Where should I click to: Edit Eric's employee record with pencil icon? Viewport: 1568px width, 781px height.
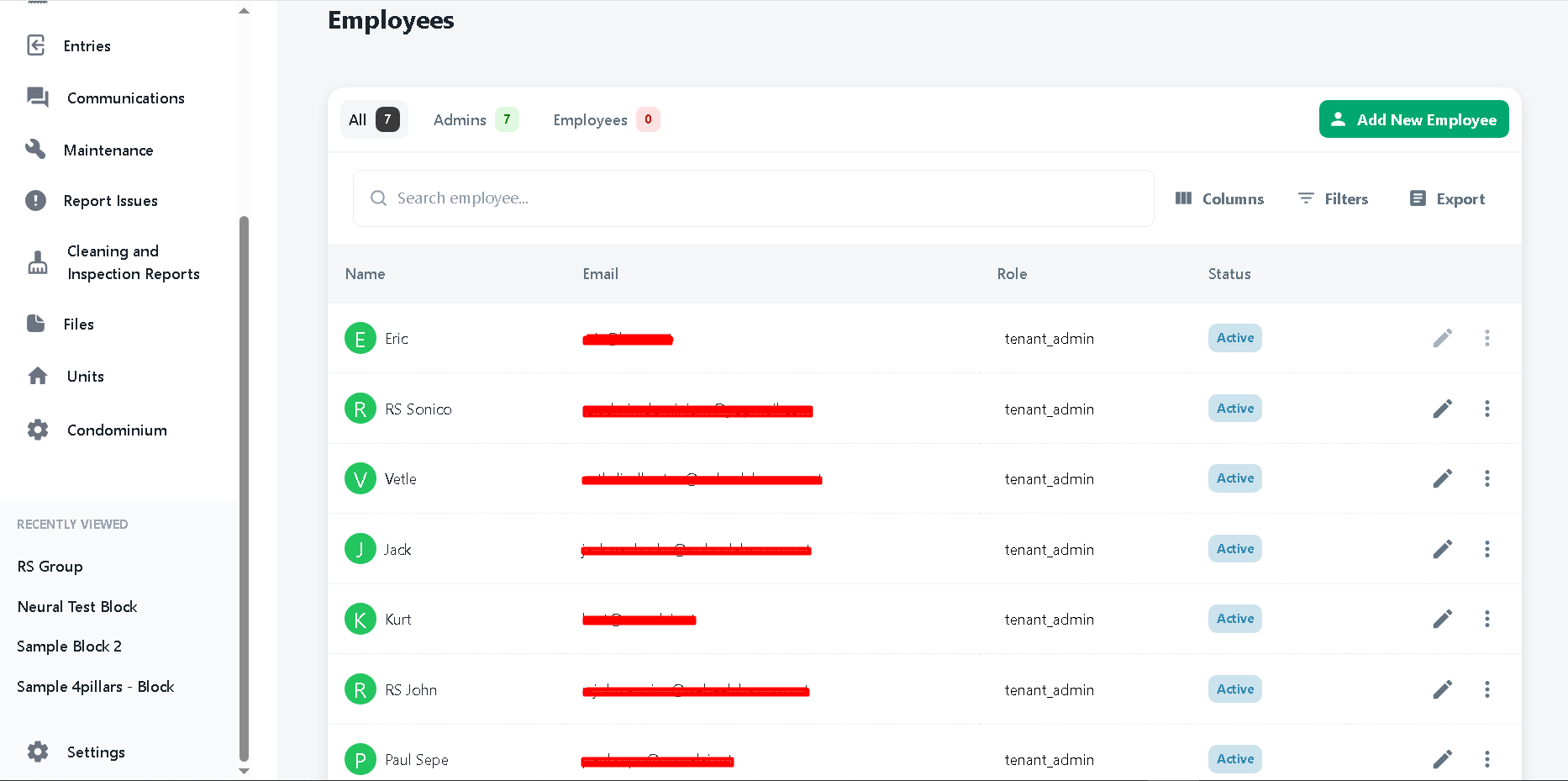click(1442, 338)
